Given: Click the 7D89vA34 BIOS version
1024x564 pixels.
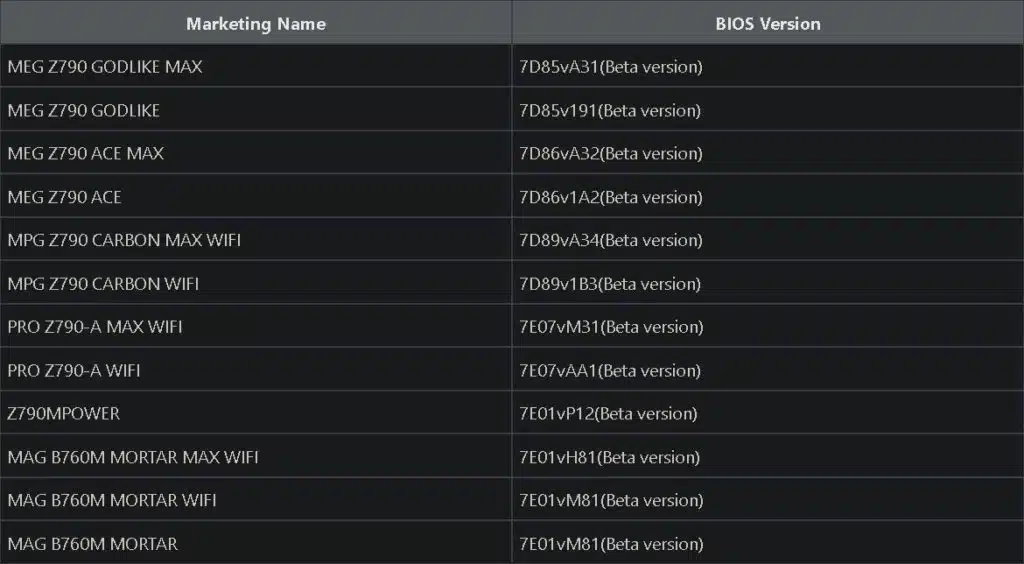Looking at the screenshot, I should pos(611,240).
